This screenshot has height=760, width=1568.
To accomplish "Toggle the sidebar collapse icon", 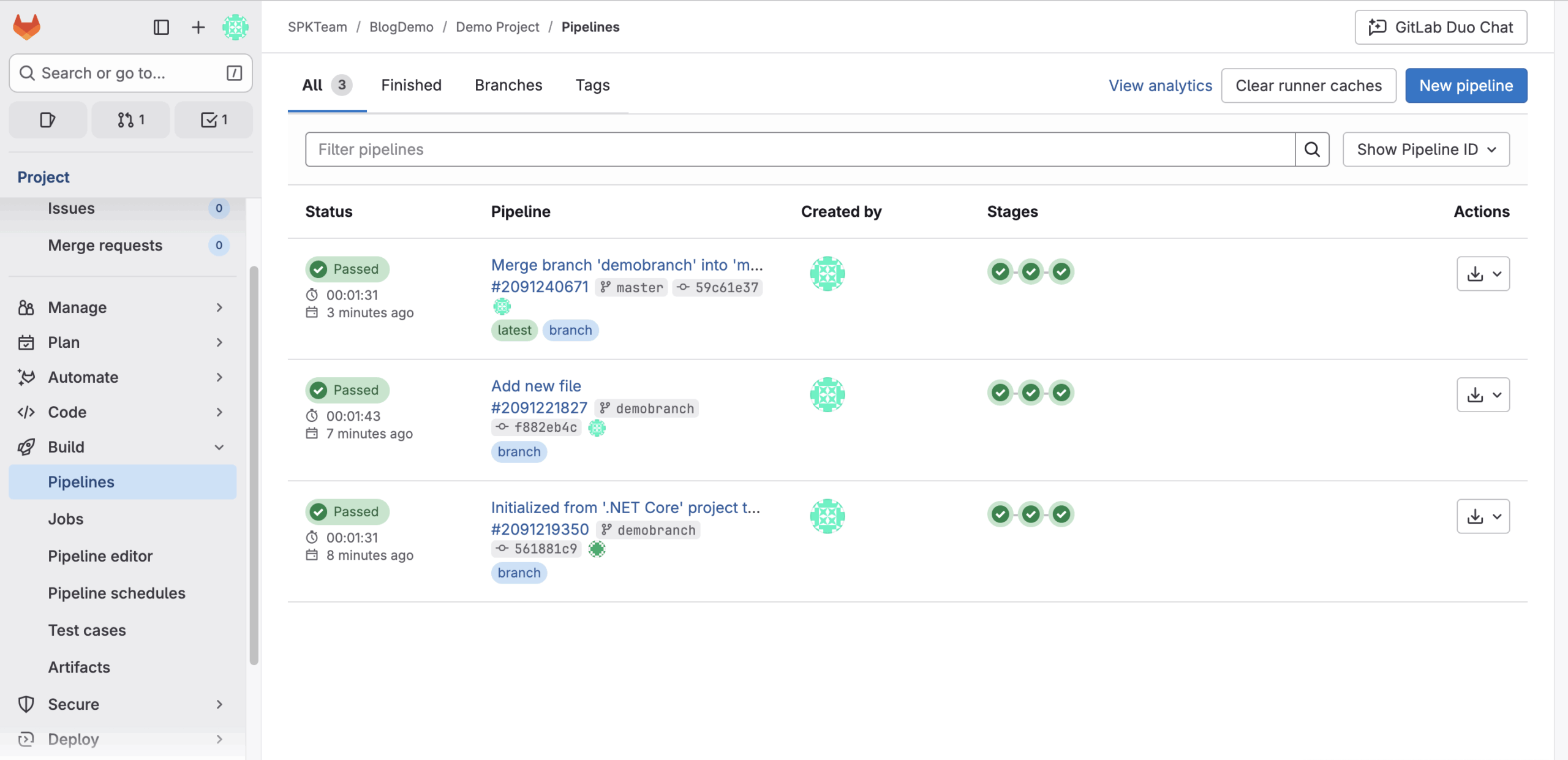I will 161,27.
